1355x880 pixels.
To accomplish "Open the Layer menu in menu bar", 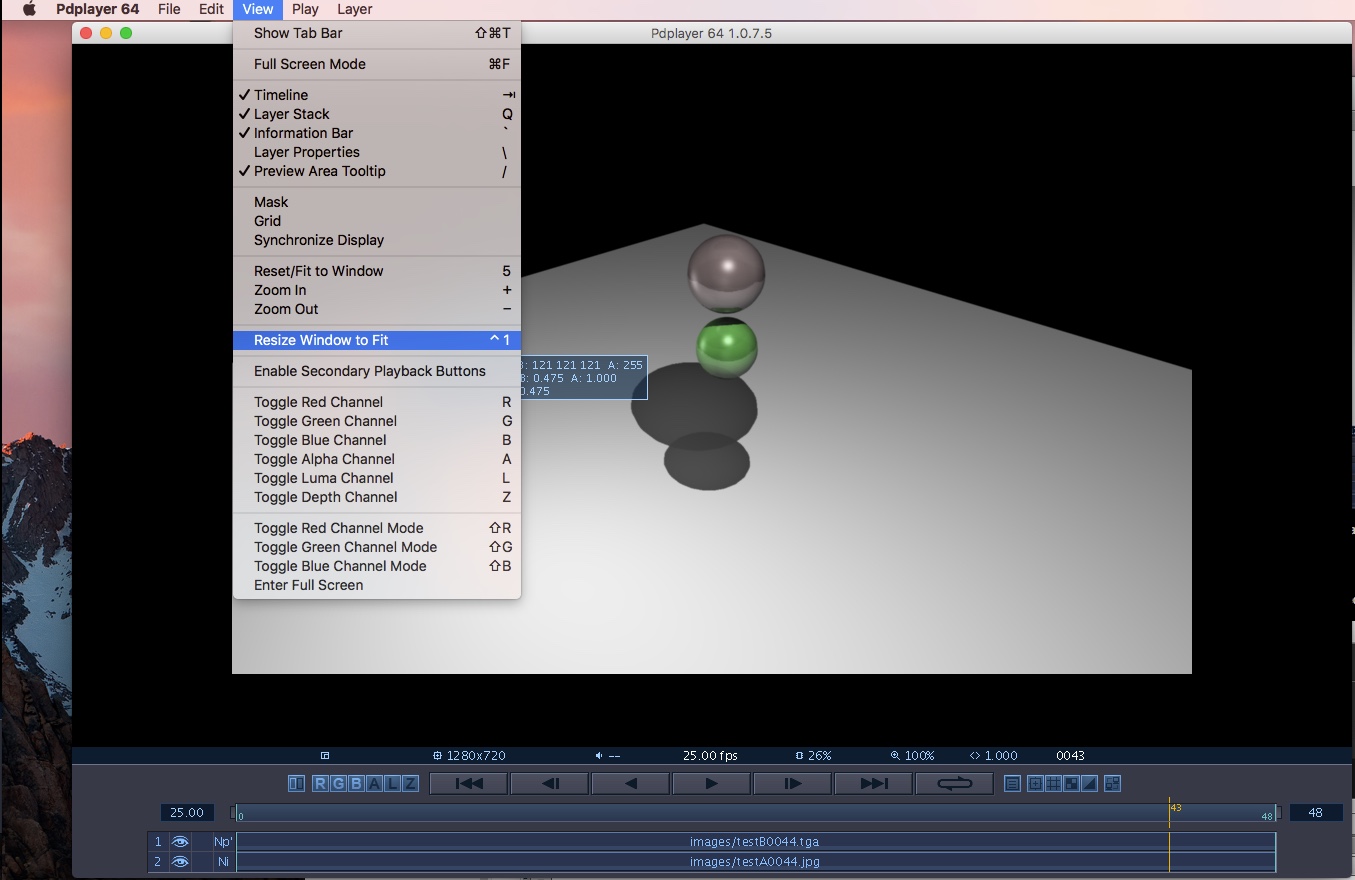I will pos(354,9).
